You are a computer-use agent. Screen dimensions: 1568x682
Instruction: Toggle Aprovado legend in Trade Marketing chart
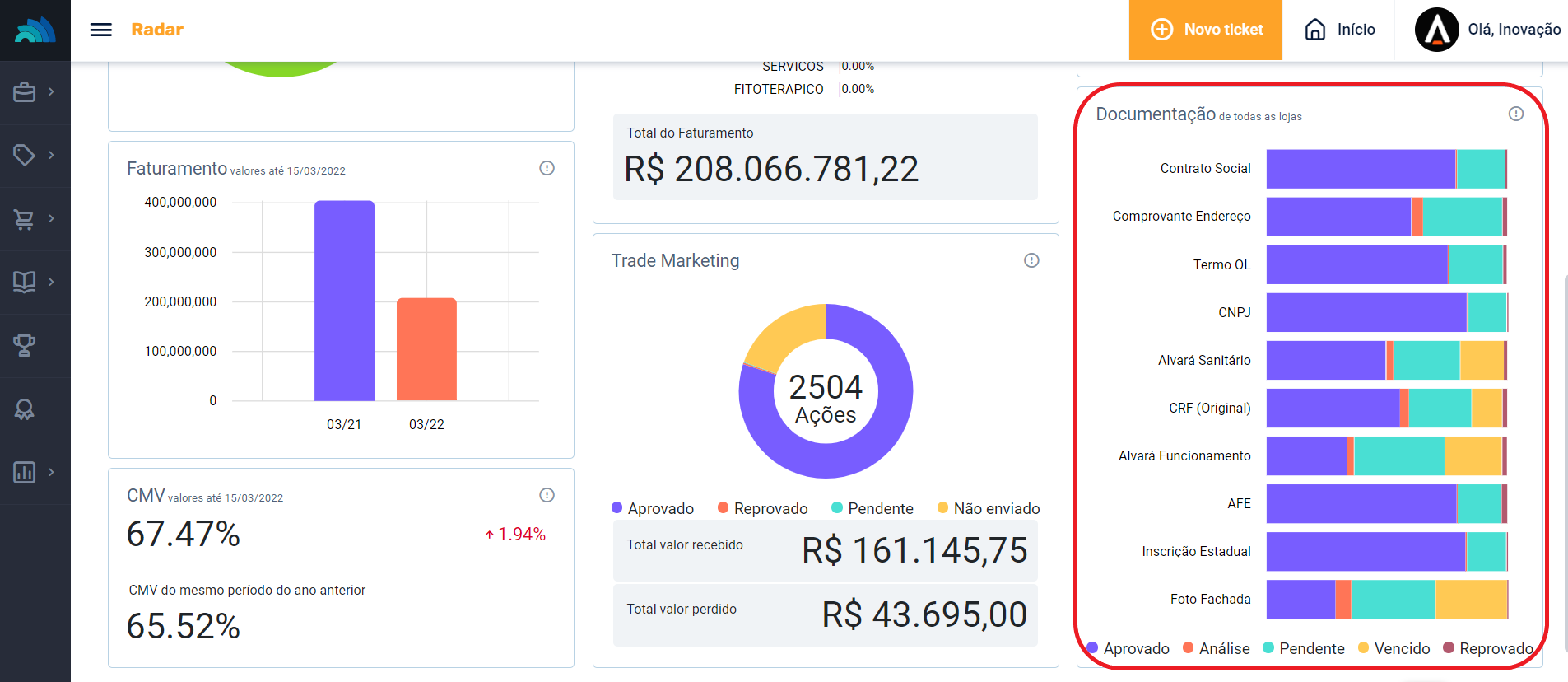click(653, 508)
